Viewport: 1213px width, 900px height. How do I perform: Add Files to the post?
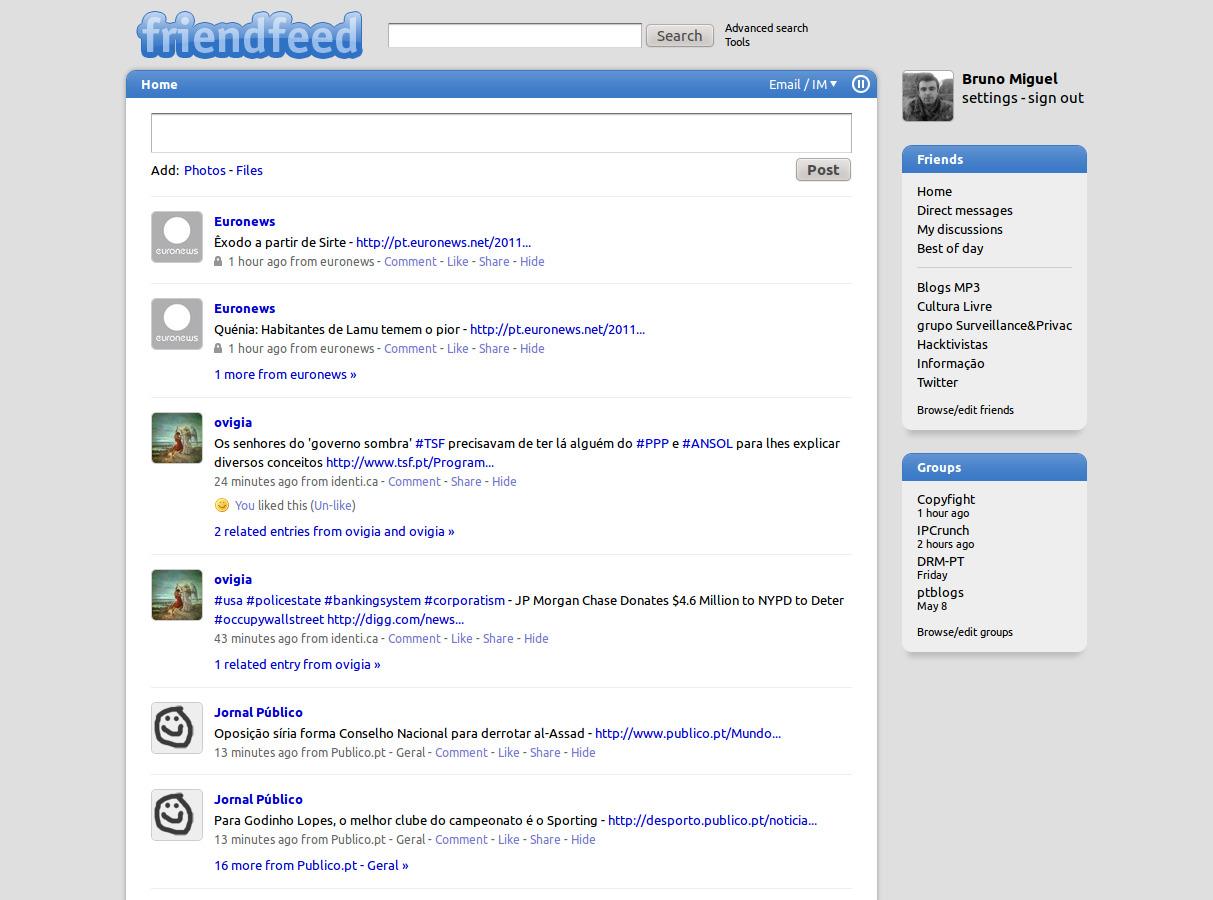(x=249, y=170)
